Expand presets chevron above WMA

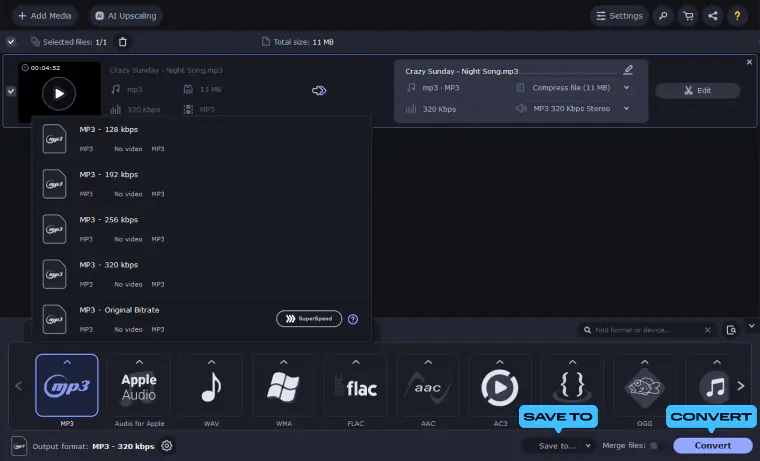[284, 362]
